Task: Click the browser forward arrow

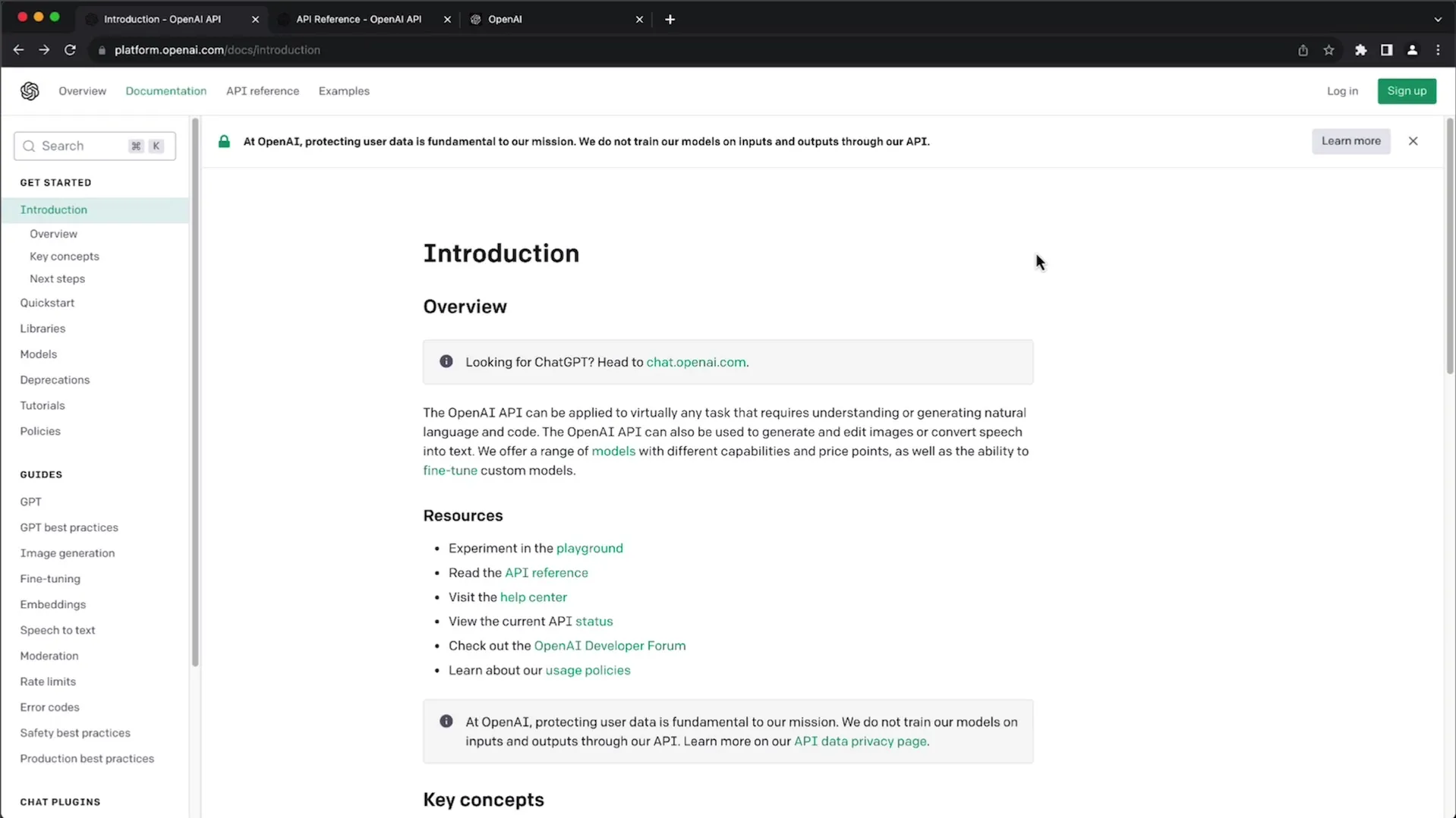Action: (44, 50)
